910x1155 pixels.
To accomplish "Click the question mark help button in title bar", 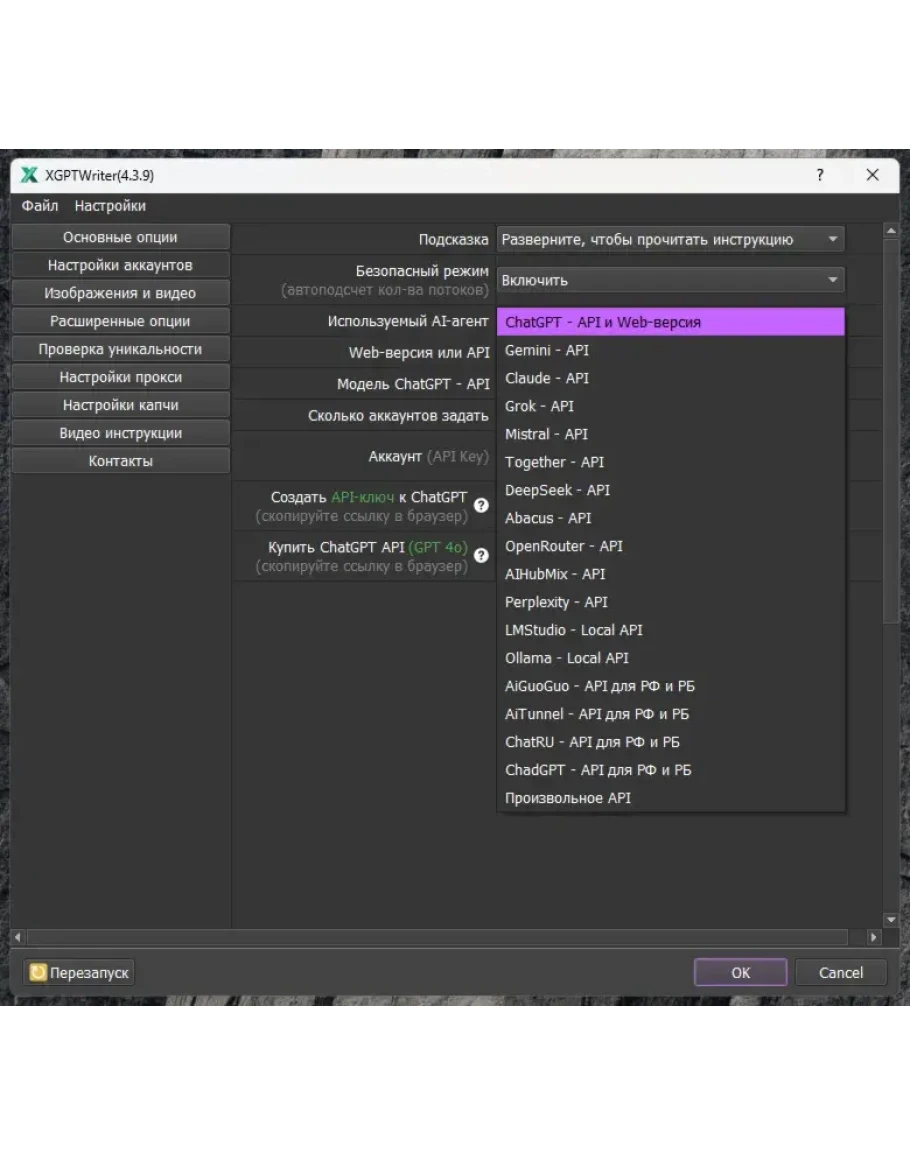I will point(820,175).
